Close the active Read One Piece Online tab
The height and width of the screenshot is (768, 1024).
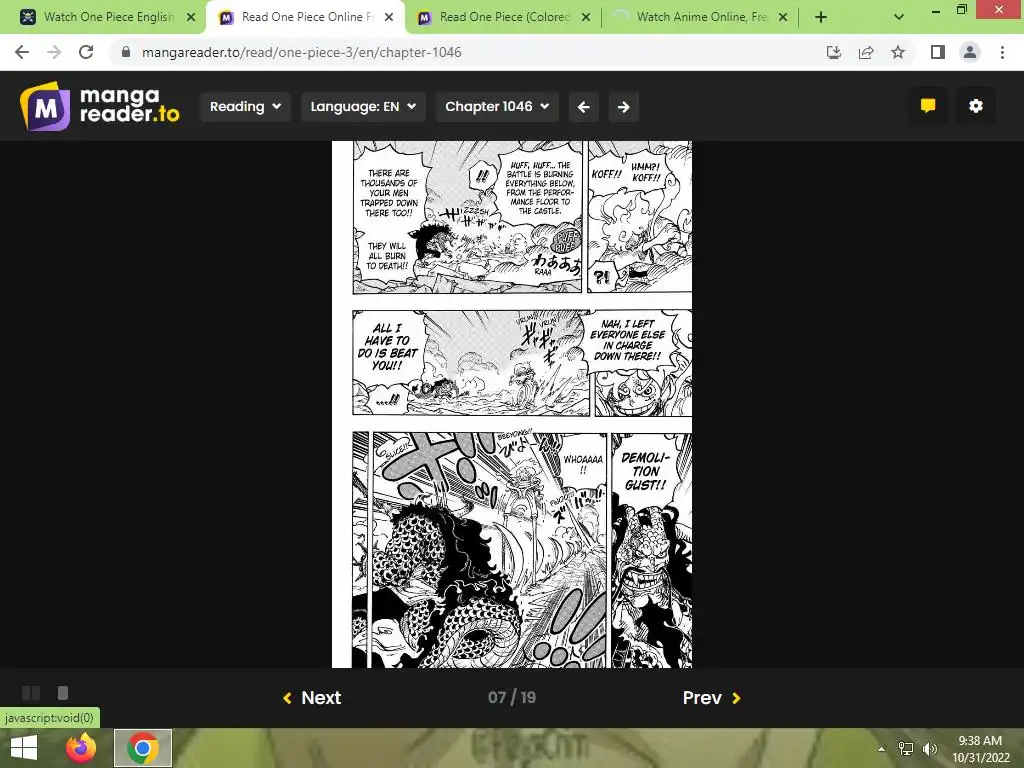coord(389,17)
